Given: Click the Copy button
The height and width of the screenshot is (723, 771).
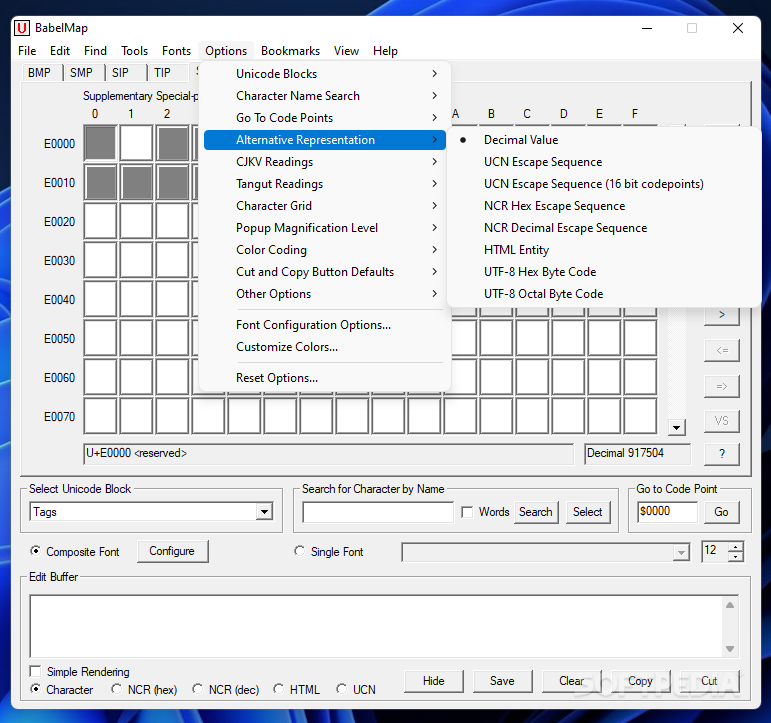Looking at the screenshot, I should point(640,681).
